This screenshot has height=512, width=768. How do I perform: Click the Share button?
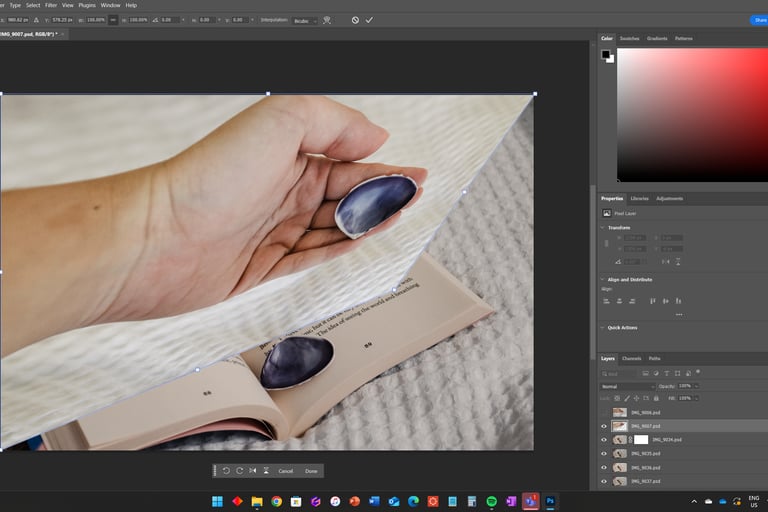759,19
